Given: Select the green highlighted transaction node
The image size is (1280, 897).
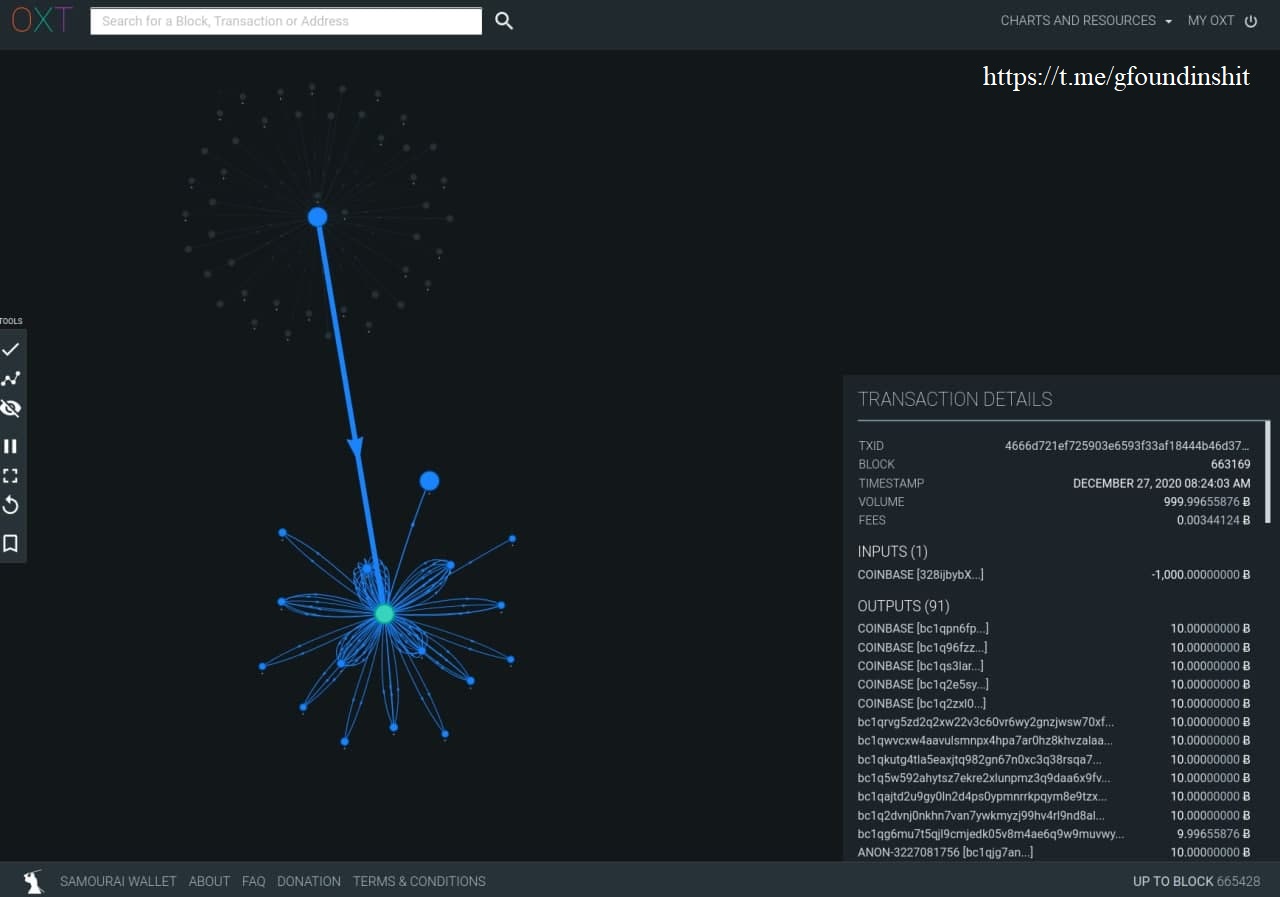Looking at the screenshot, I should pyautogui.click(x=384, y=613).
